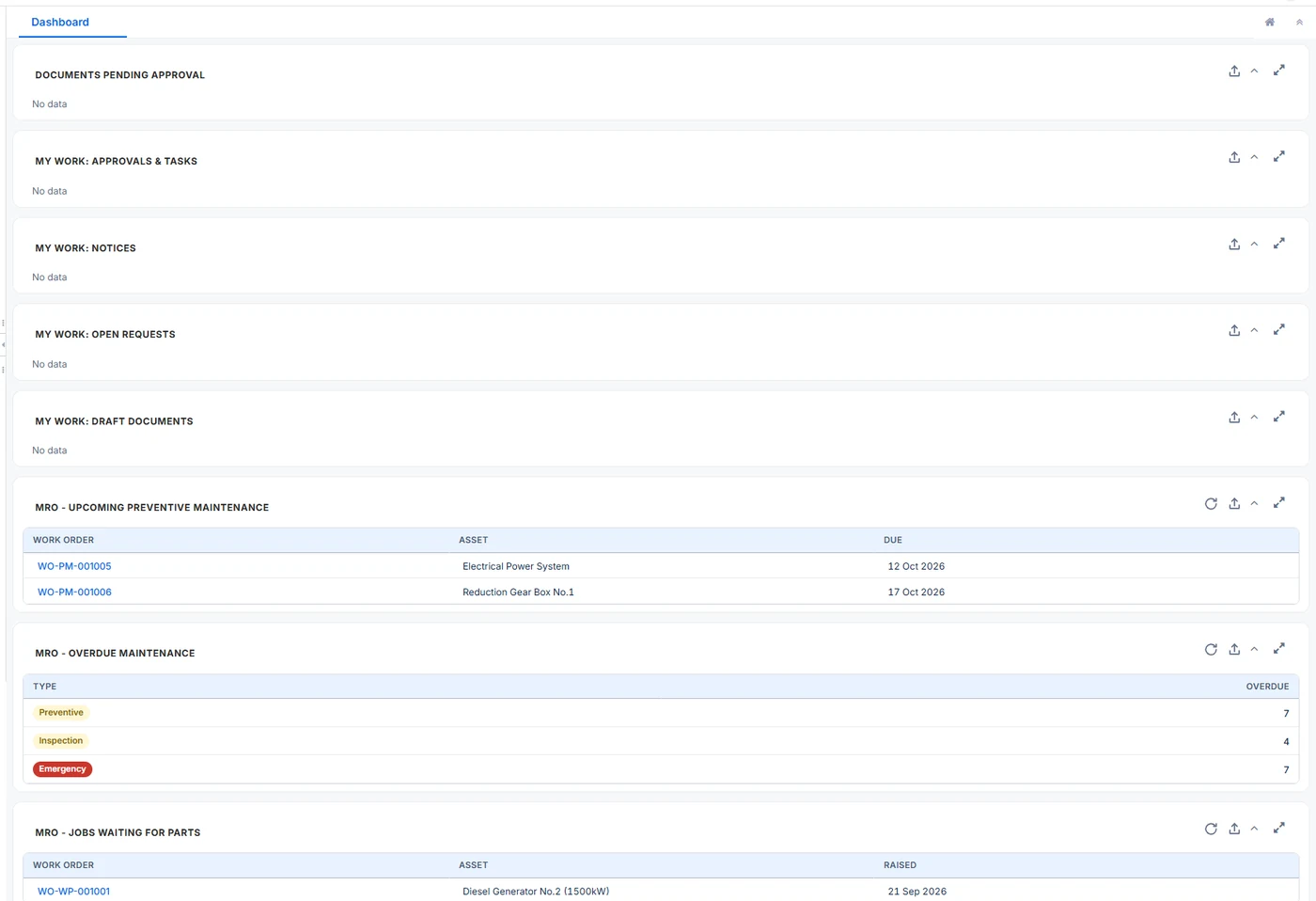Maximize the My Work: Open Requests panel
Screen dimensions: 1316x901
(1279, 330)
